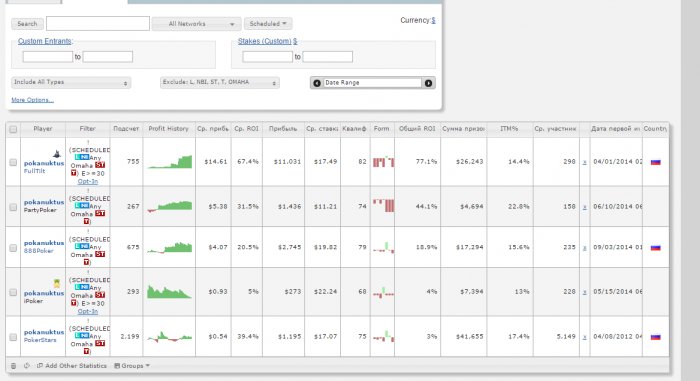Viewport: 700px width, 381px height.
Task: Open the Groups menu
Action: (x=132, y=366)
